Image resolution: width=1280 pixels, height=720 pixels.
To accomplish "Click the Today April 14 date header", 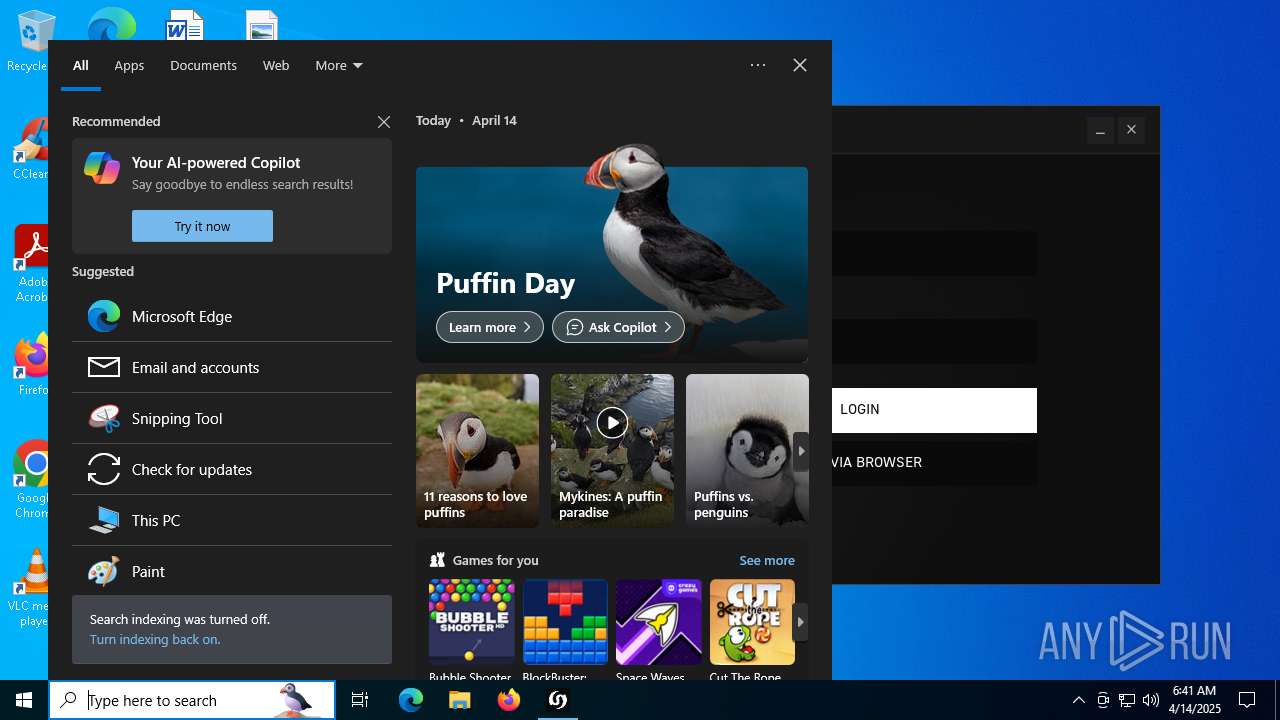I will coord(466,120).
